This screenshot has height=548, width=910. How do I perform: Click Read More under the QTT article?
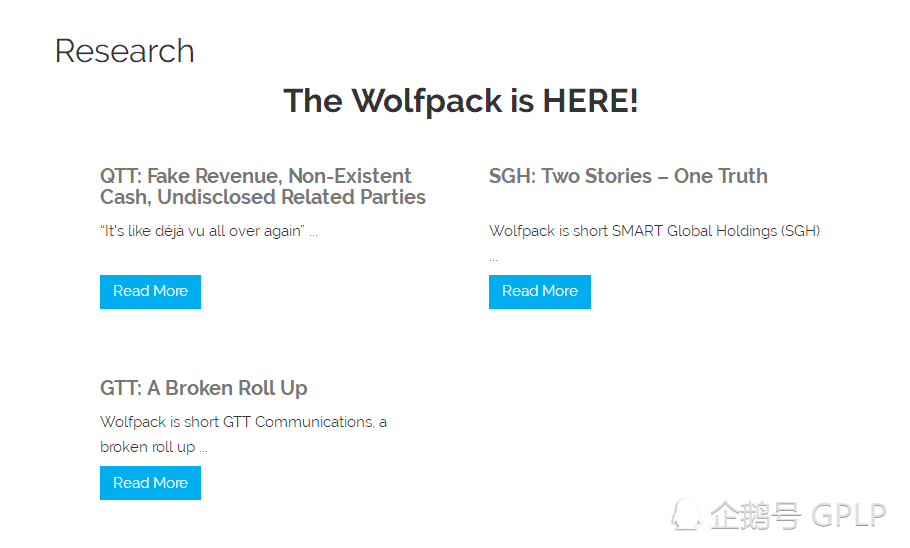tap(150, 291)
